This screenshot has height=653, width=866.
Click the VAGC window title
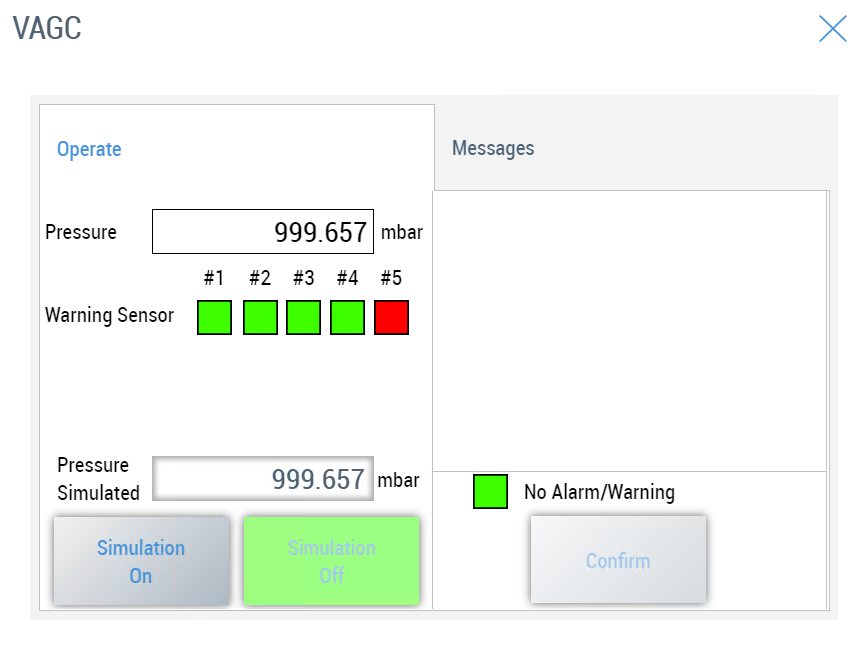click(x=47, y=29)
